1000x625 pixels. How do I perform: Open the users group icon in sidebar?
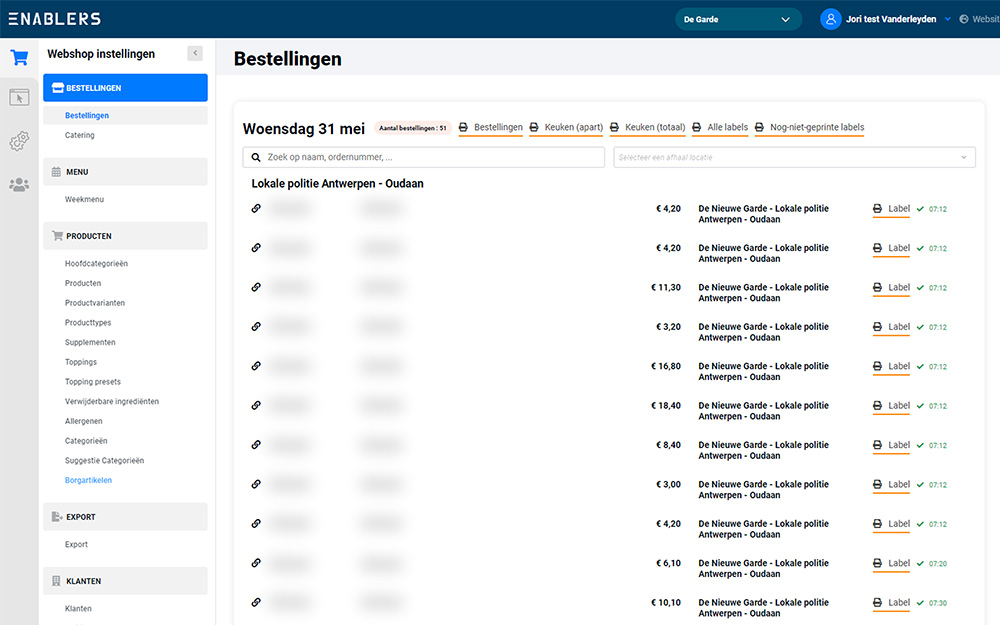19,185
